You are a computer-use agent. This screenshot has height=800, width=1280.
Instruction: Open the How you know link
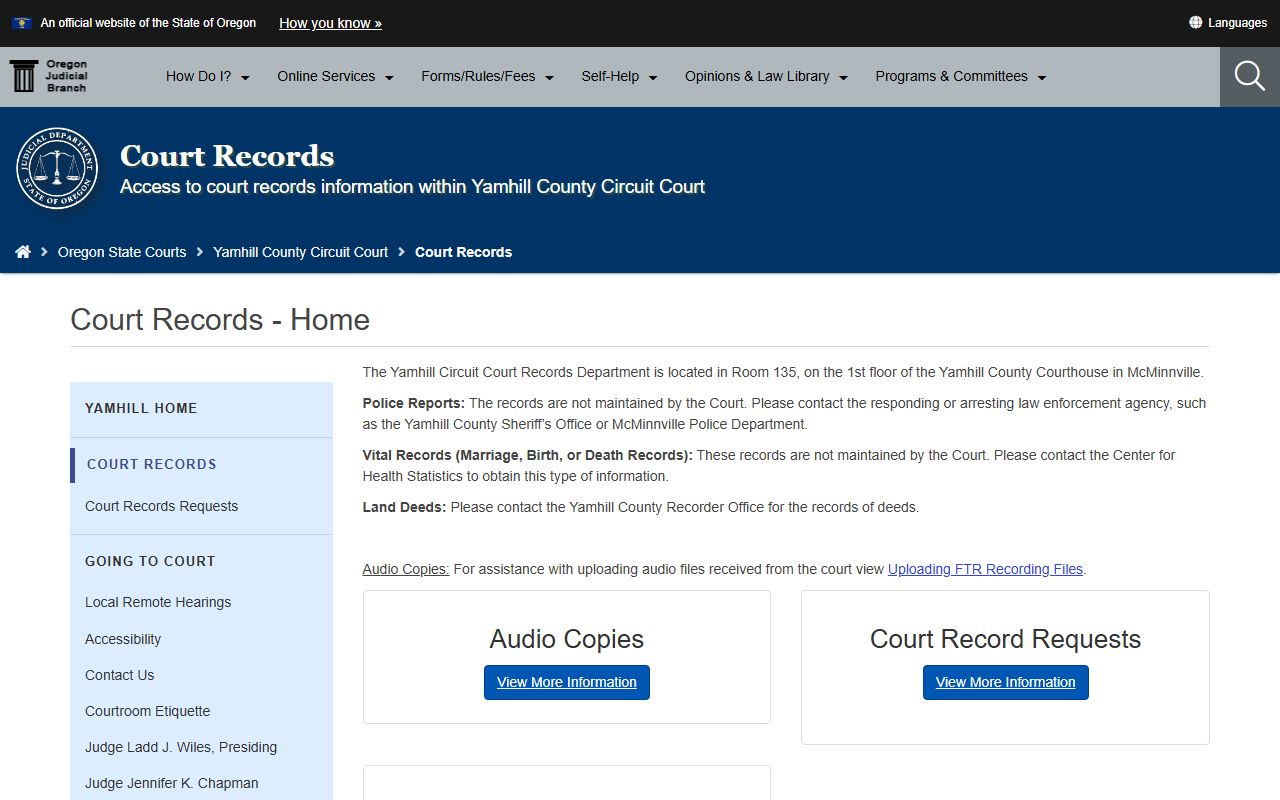330,23
